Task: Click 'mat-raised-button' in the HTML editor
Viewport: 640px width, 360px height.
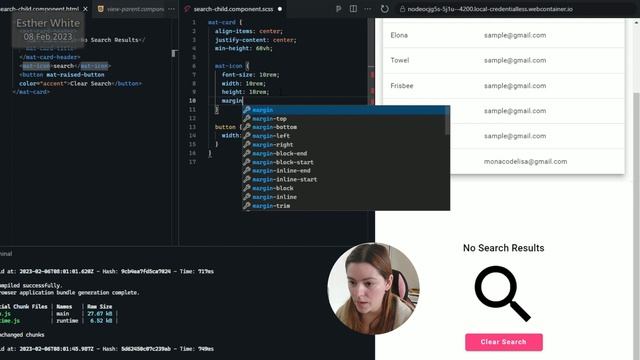Action: (x=75, y=75)
